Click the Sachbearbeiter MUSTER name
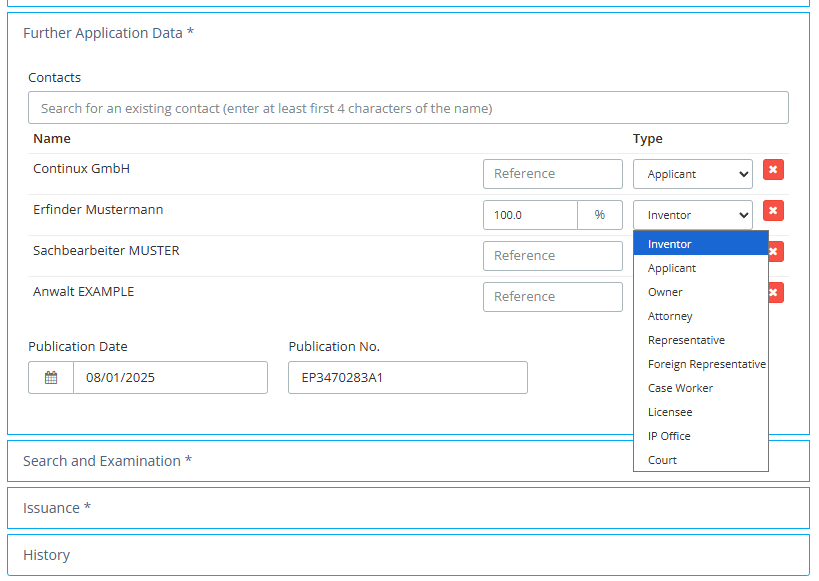 106,251
